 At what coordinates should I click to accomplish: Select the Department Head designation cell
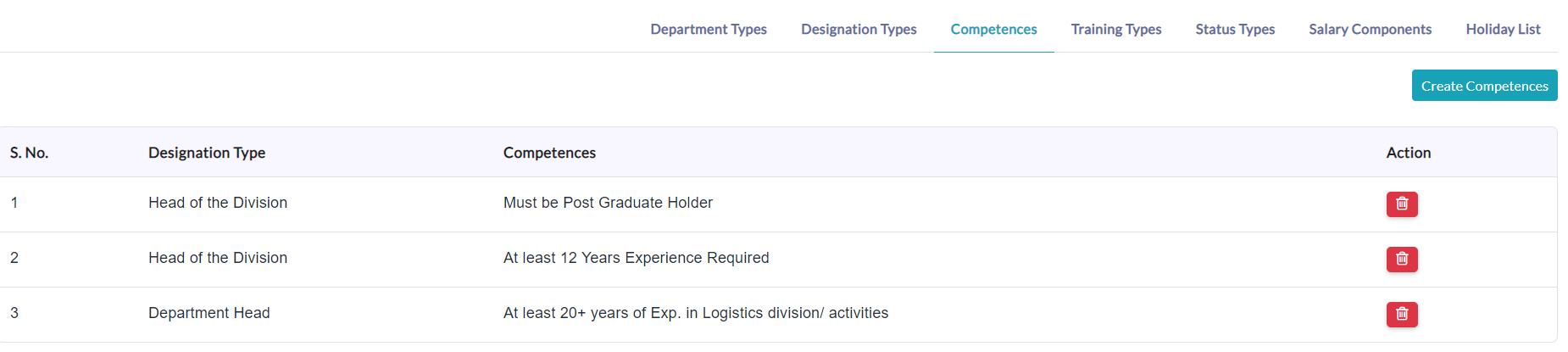pos(209,313)
